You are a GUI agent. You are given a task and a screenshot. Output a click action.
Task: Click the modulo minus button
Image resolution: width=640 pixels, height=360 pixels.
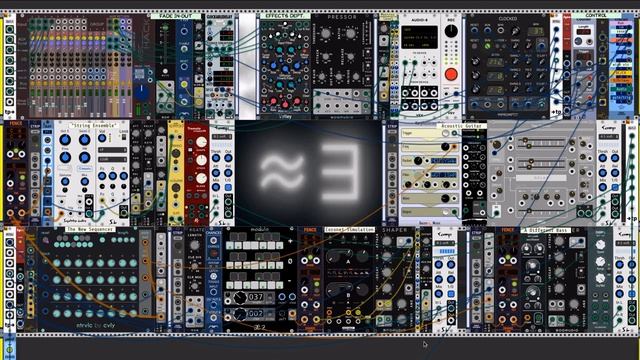point(290,280)
